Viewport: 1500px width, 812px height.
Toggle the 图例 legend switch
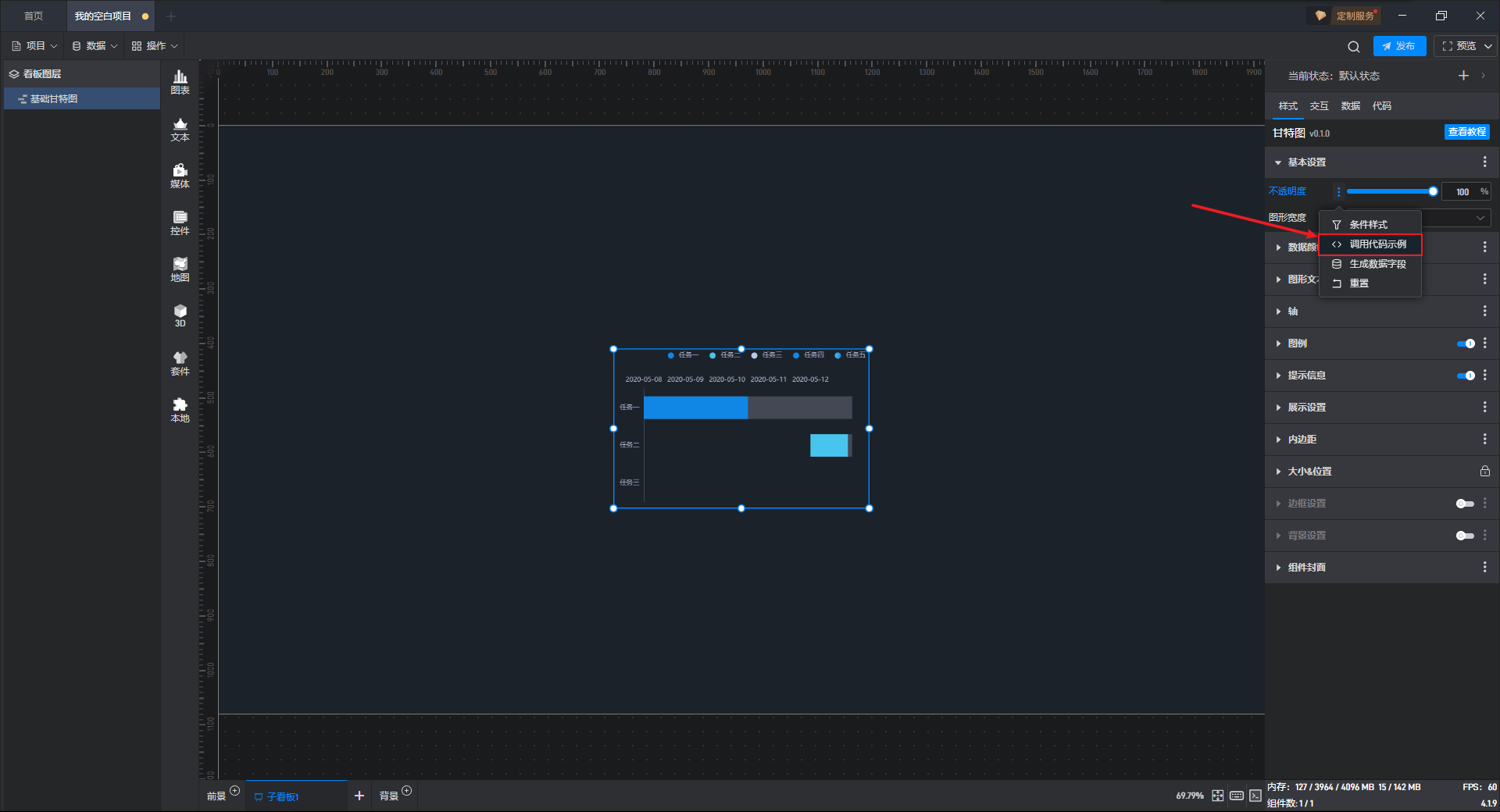pos(1466,344)
